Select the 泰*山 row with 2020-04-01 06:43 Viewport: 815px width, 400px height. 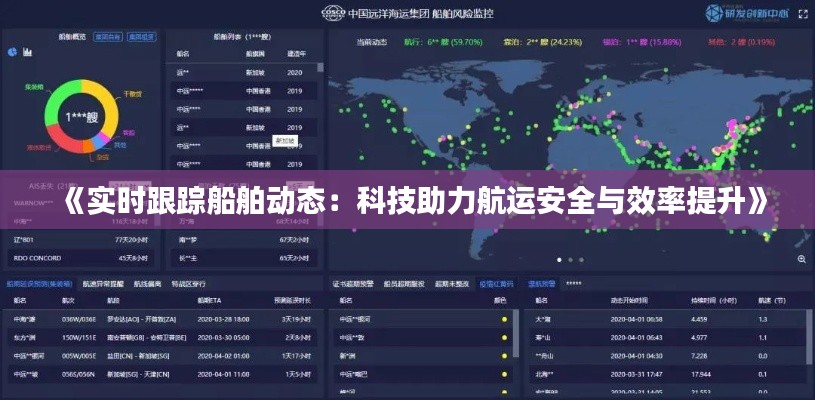click(669, 338)
